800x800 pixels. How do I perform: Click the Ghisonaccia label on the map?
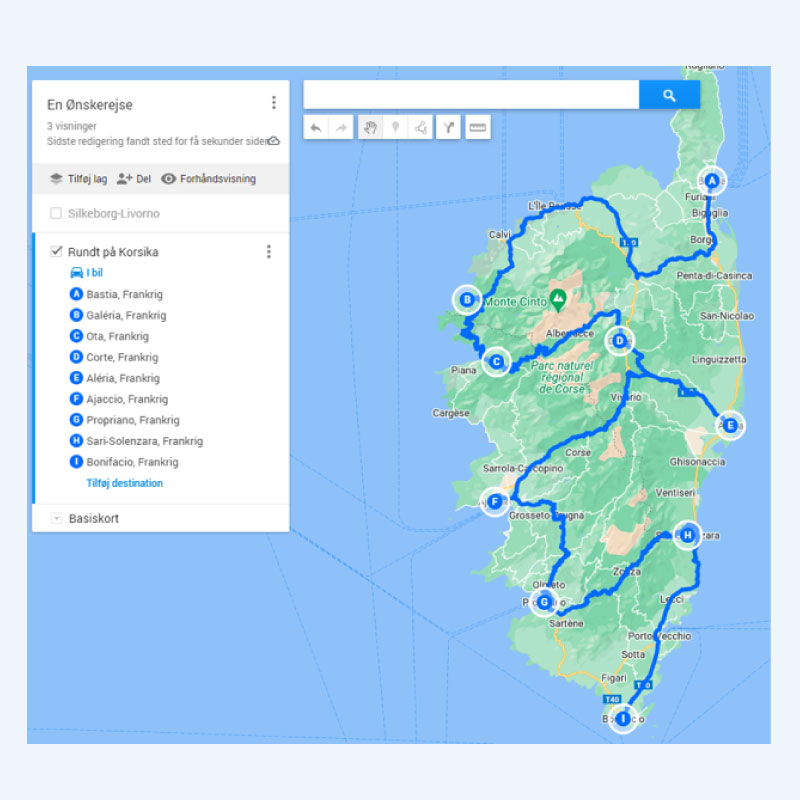(x=697, y=461)
